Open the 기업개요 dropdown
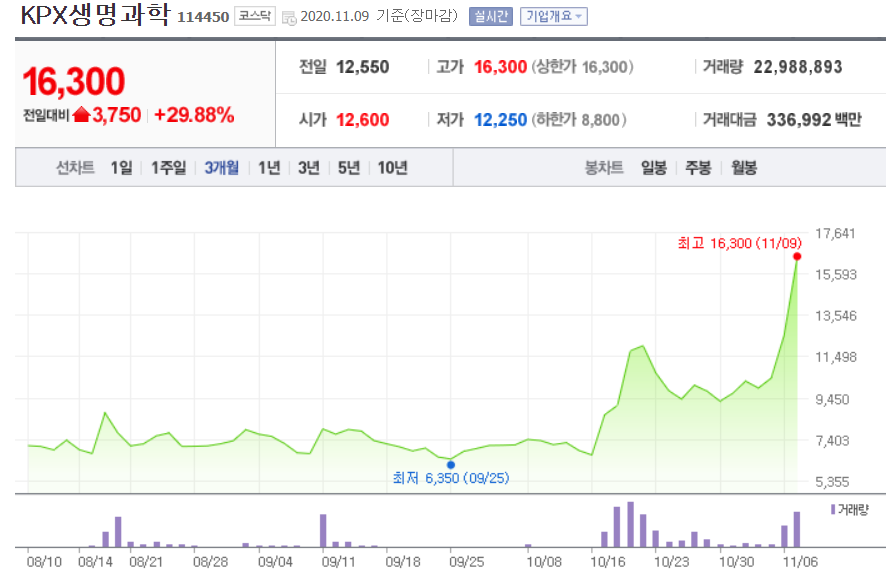The image size is (886, 586). 554,16
